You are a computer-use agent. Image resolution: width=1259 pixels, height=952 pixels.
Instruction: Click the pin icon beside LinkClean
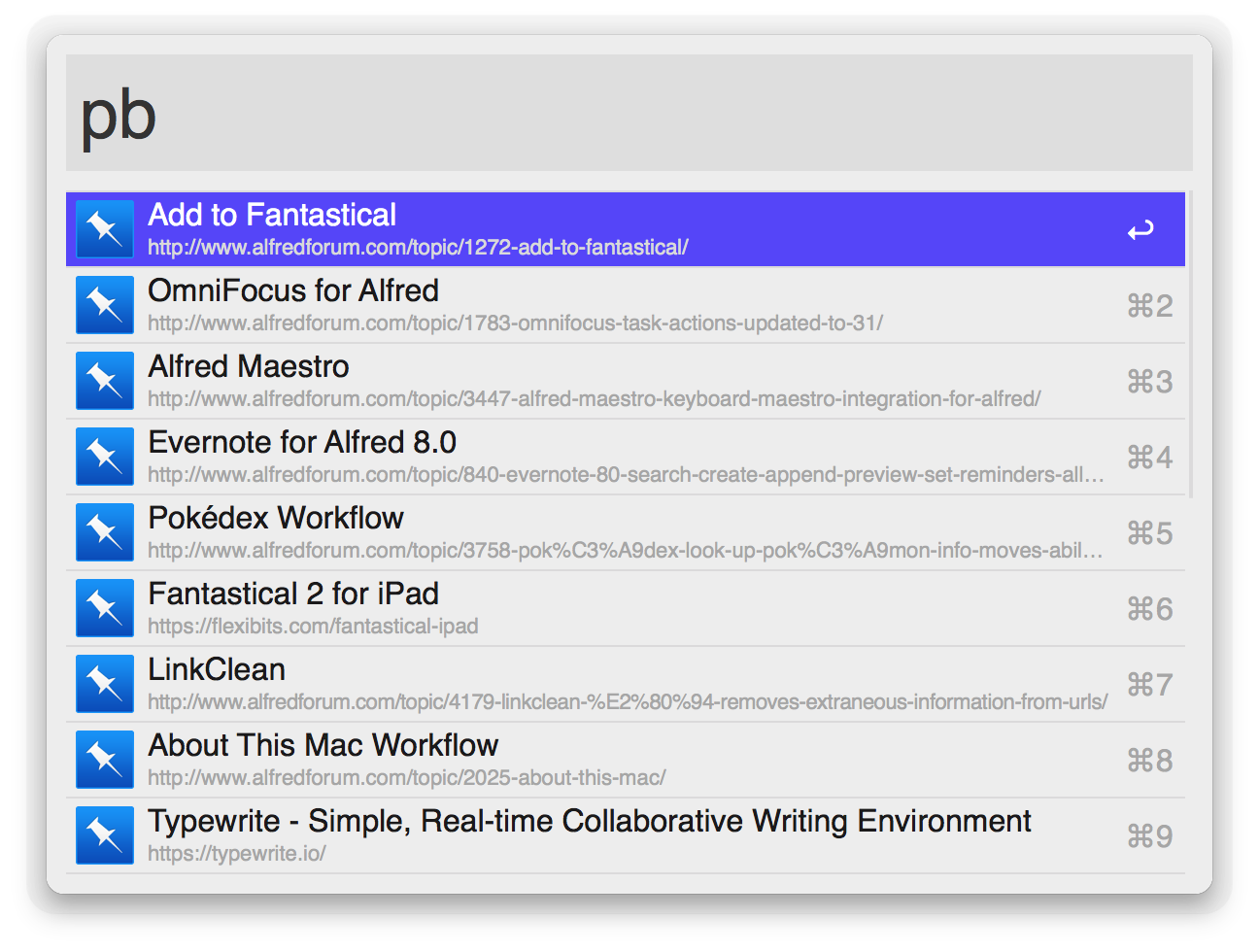pos(105,684)
